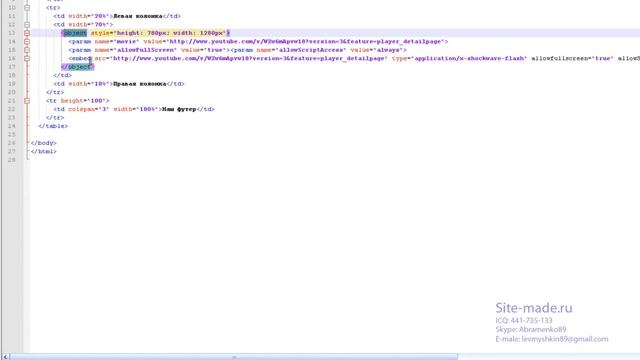Image resolution: width=640 pixels, height=360 pixels.
Task: Toggle the fold marker on line 14
Action: (27, 42)
